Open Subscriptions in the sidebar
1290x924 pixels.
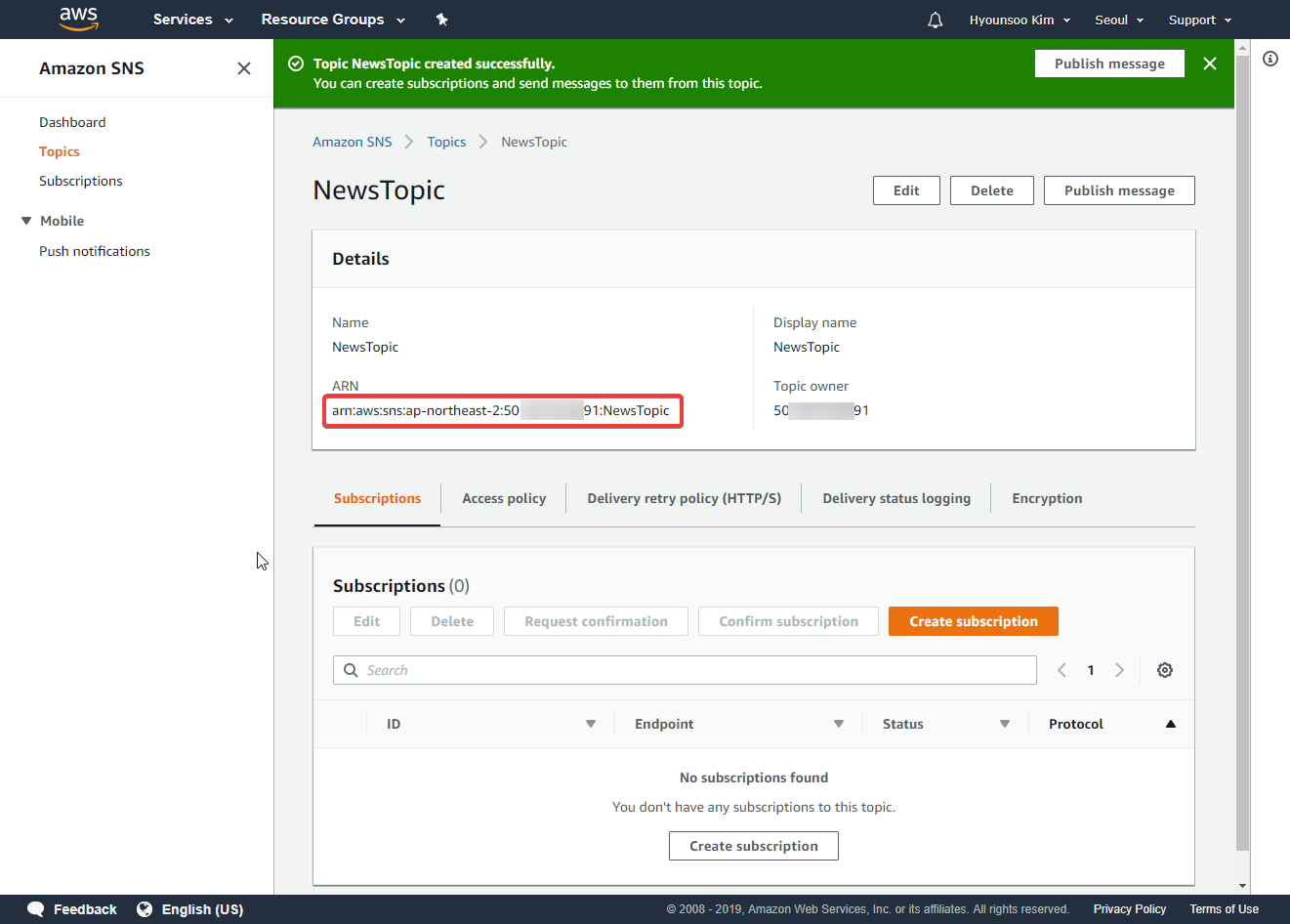point(81,181)
